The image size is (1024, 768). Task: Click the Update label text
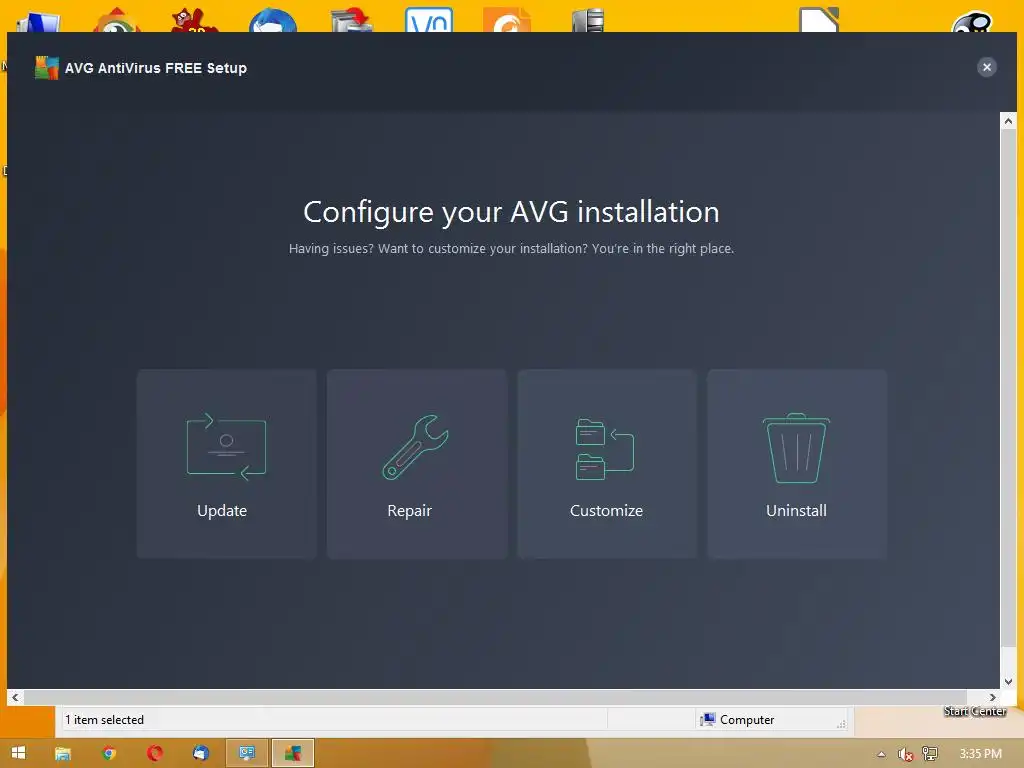222,511
